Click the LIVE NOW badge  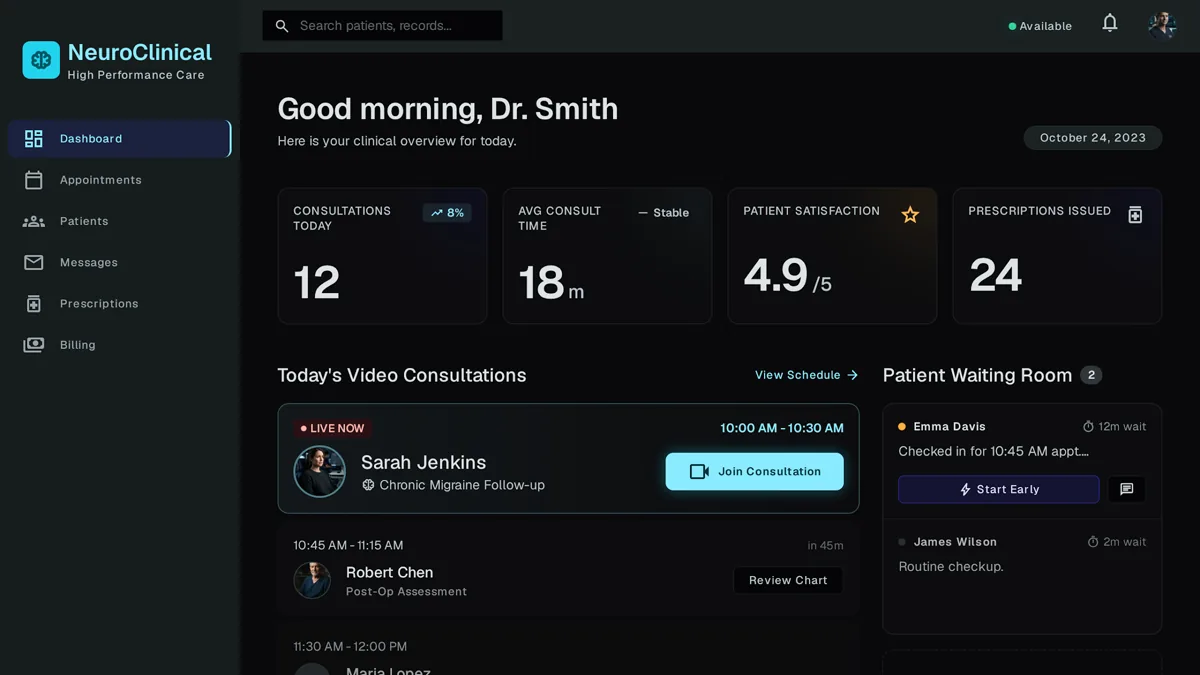pyautogui.click(x=333, y=428)
